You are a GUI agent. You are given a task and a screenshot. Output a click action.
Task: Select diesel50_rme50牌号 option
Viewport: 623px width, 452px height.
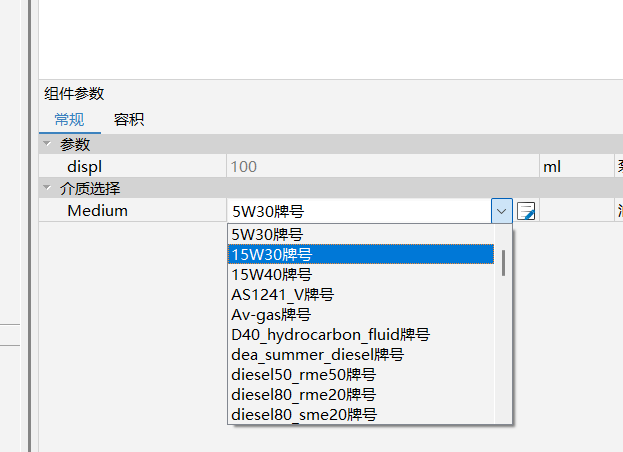click(x=361, y=375)
